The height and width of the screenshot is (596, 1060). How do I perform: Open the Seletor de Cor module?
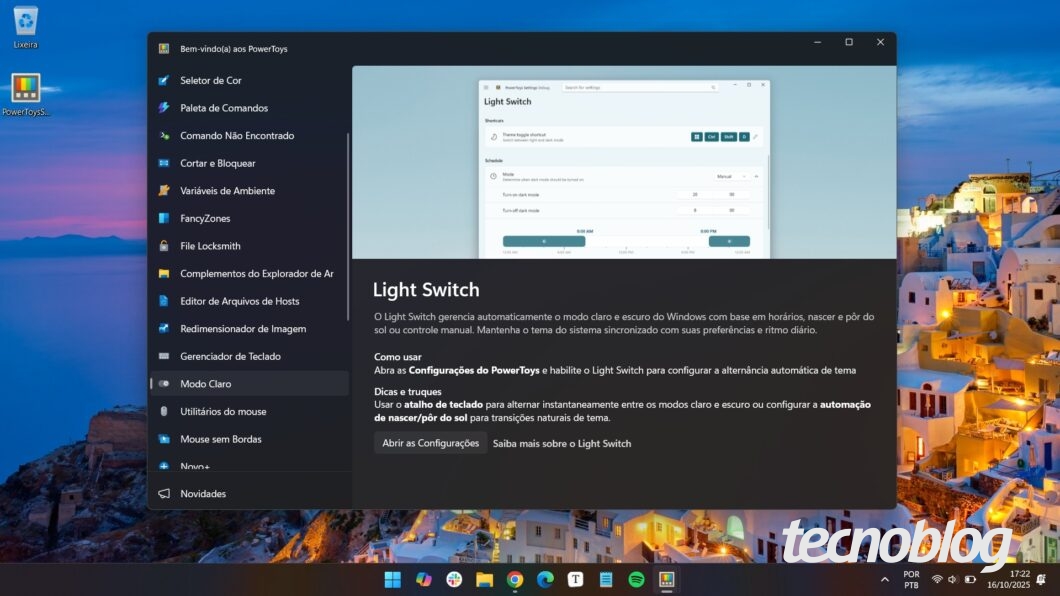coord(210,80)
